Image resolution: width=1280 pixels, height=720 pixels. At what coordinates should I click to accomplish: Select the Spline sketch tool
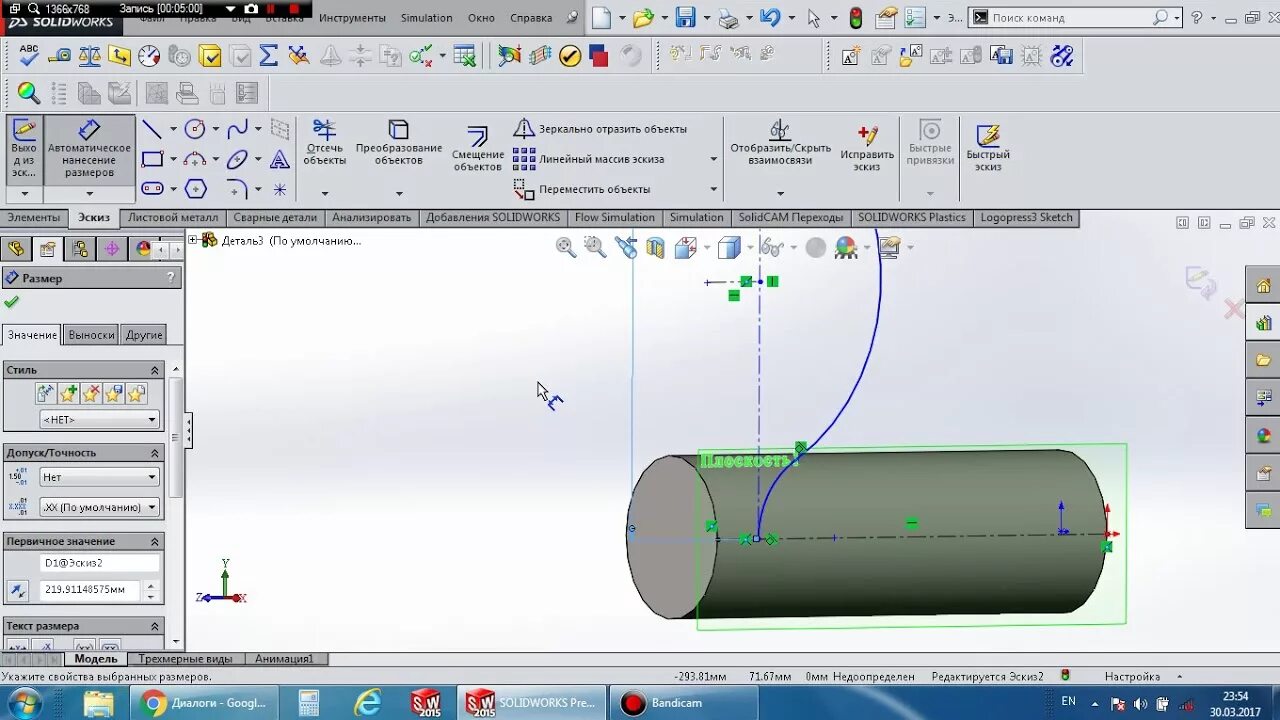pos(237,128)
